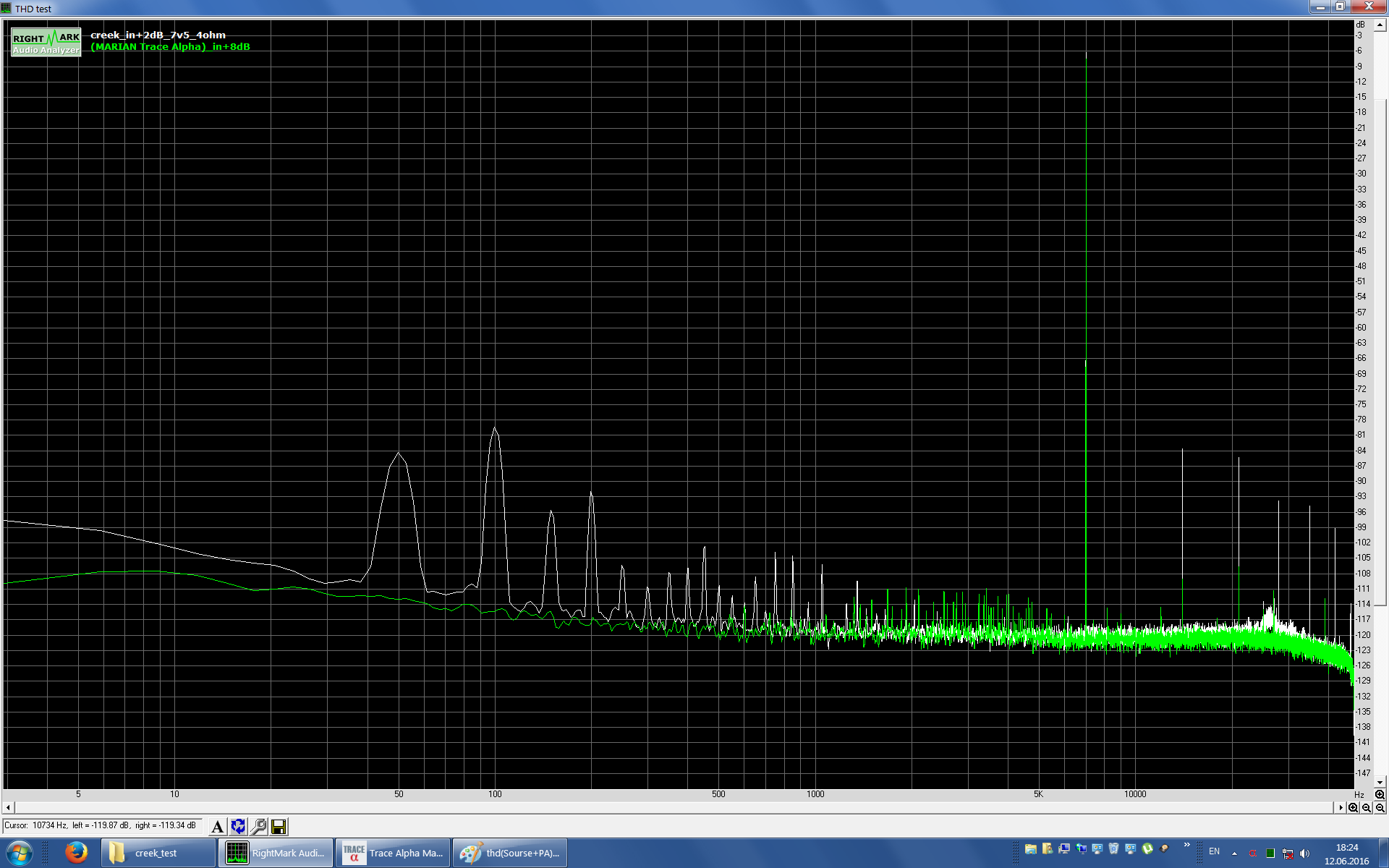Open the user folder quick launch icon

click(1048, 849)
